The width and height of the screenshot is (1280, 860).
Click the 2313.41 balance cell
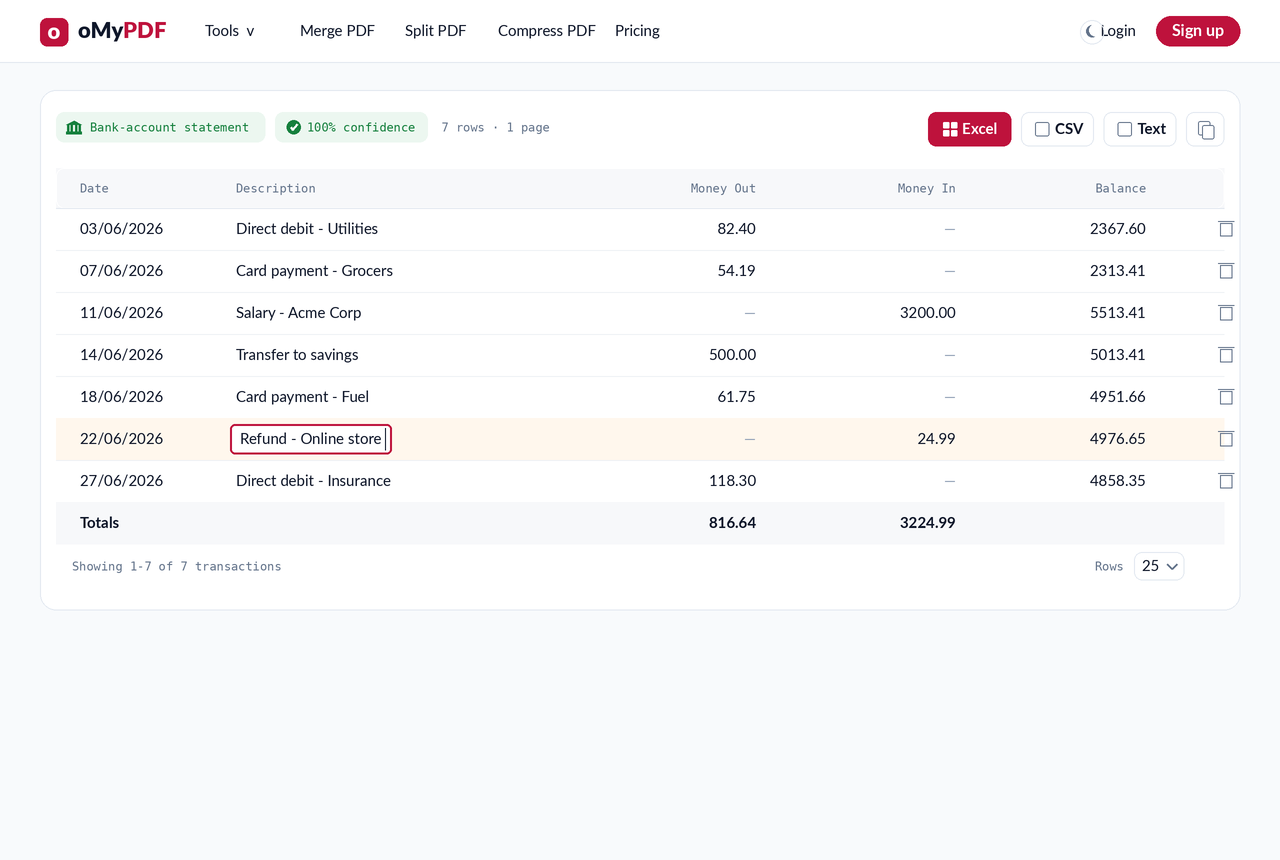pos(1118,271)
